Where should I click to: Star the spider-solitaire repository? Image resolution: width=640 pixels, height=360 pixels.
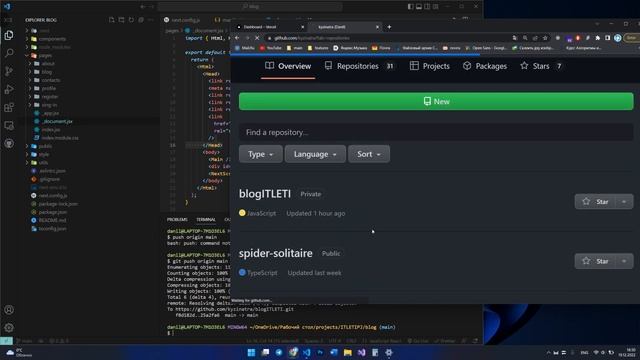(596, 261)
